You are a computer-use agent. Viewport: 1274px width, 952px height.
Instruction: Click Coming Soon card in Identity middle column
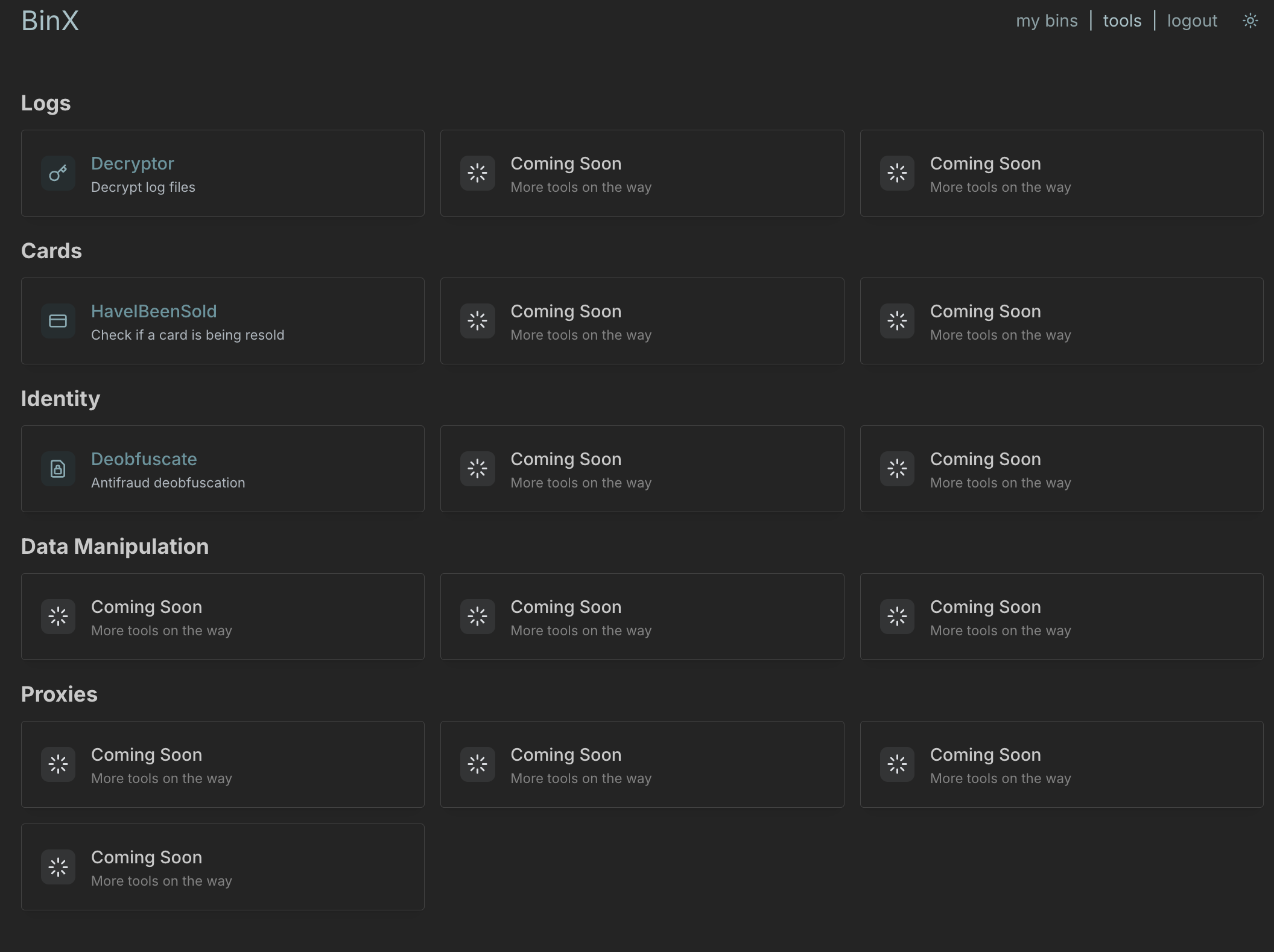(642, 469)
